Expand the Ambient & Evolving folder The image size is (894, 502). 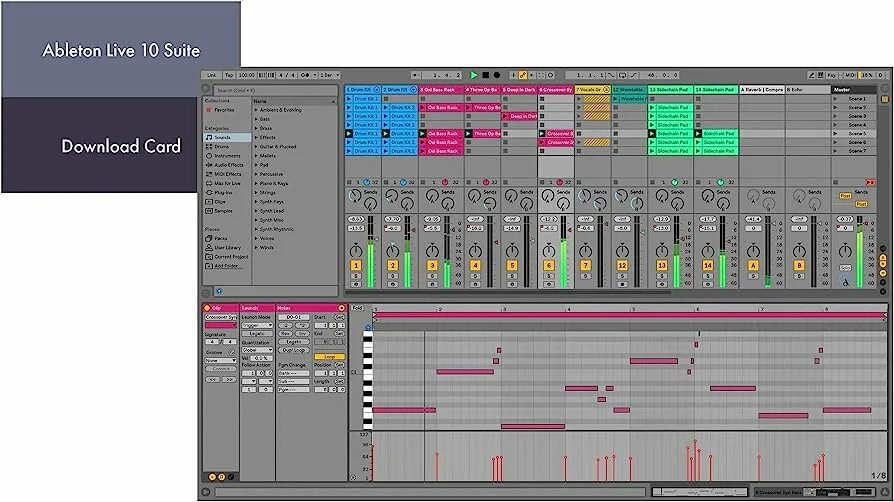tap(256, 110)
